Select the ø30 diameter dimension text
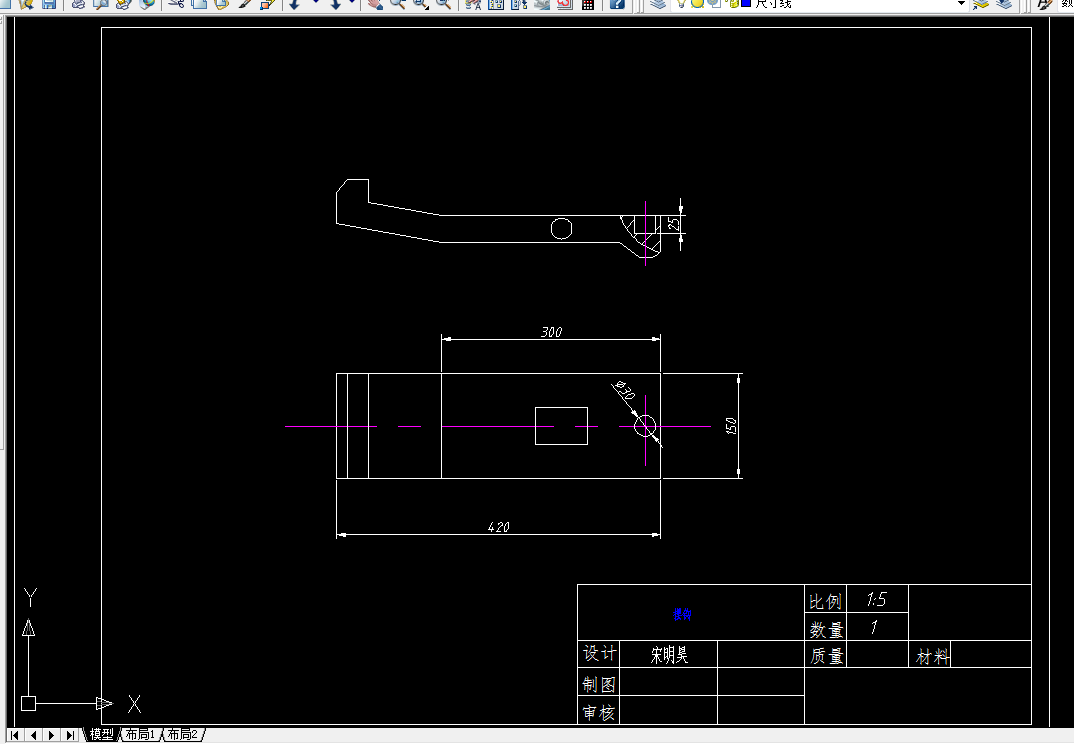 coord(625,390)
